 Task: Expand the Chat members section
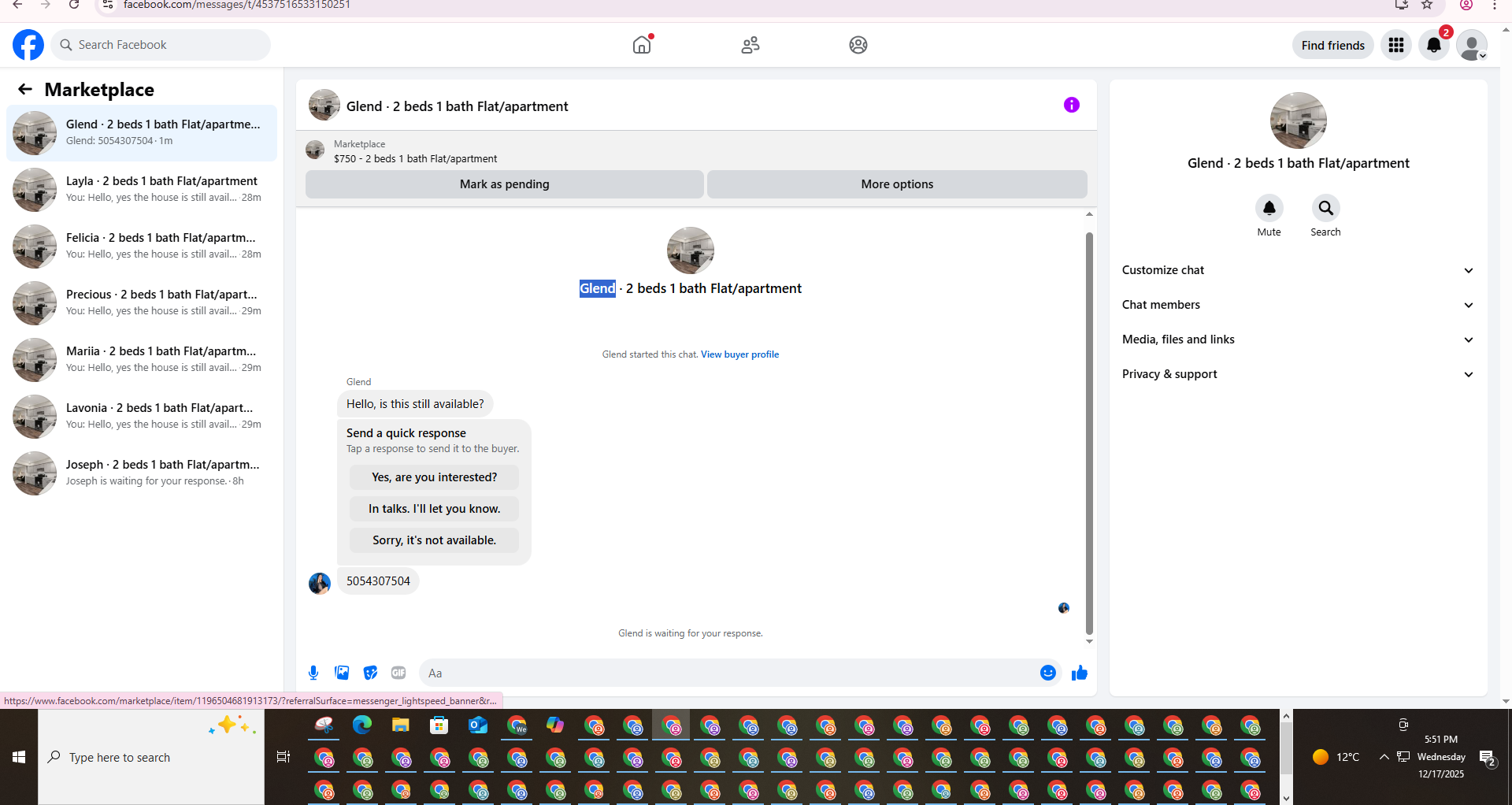(x=1298, y=305)
